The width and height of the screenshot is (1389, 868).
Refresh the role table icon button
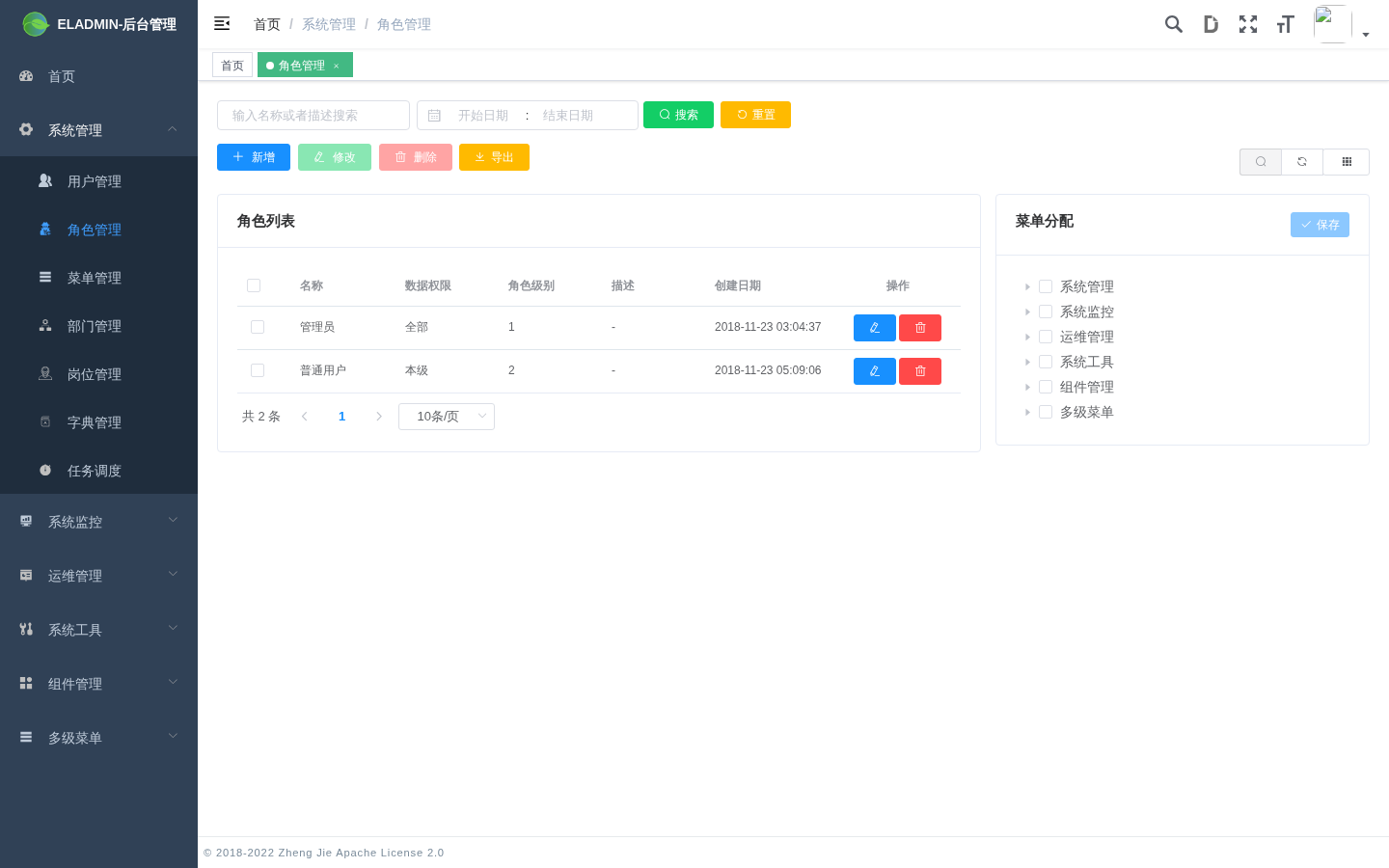point(1302,162)
